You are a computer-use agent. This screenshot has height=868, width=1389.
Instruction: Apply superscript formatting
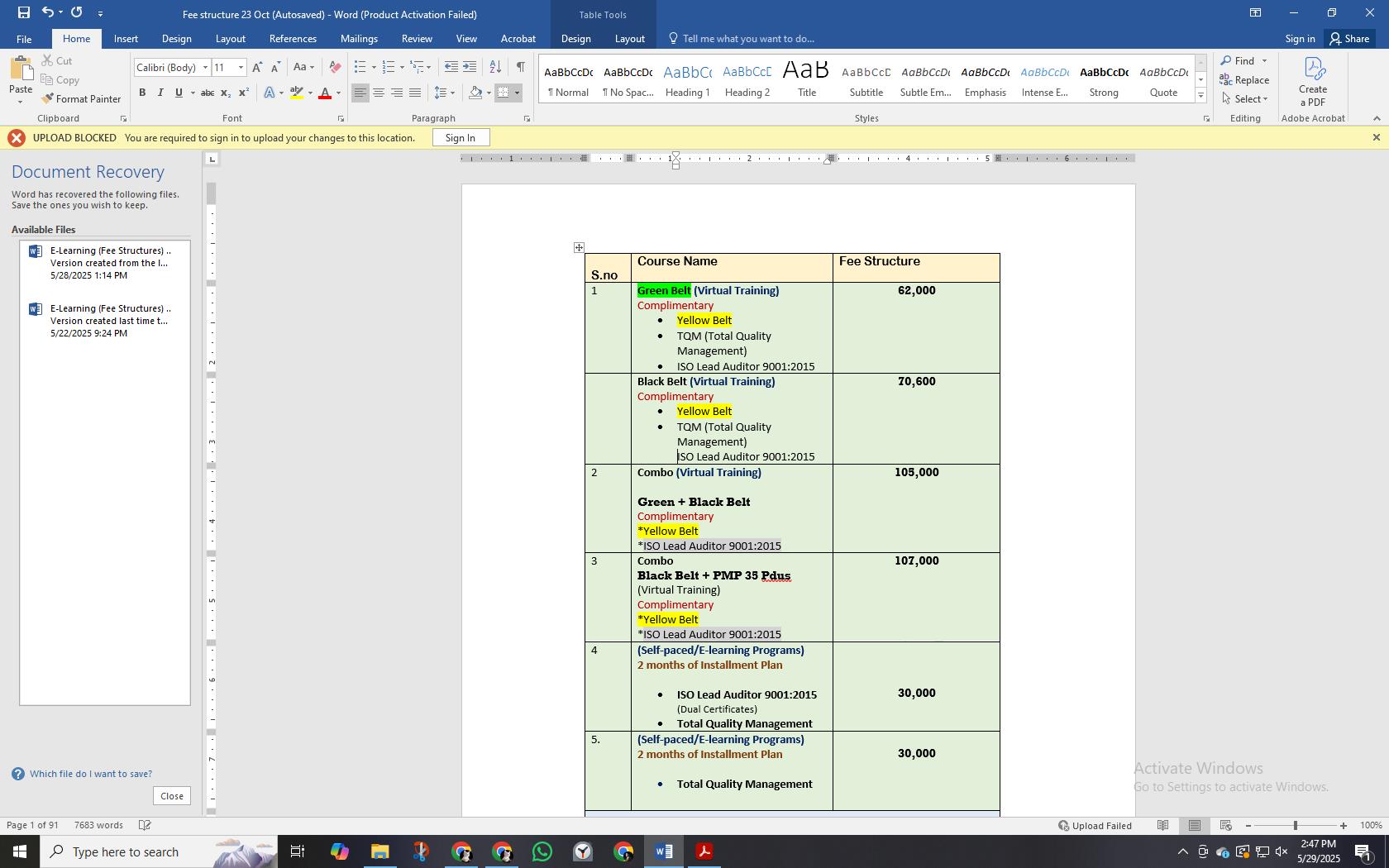coord(244,93)
